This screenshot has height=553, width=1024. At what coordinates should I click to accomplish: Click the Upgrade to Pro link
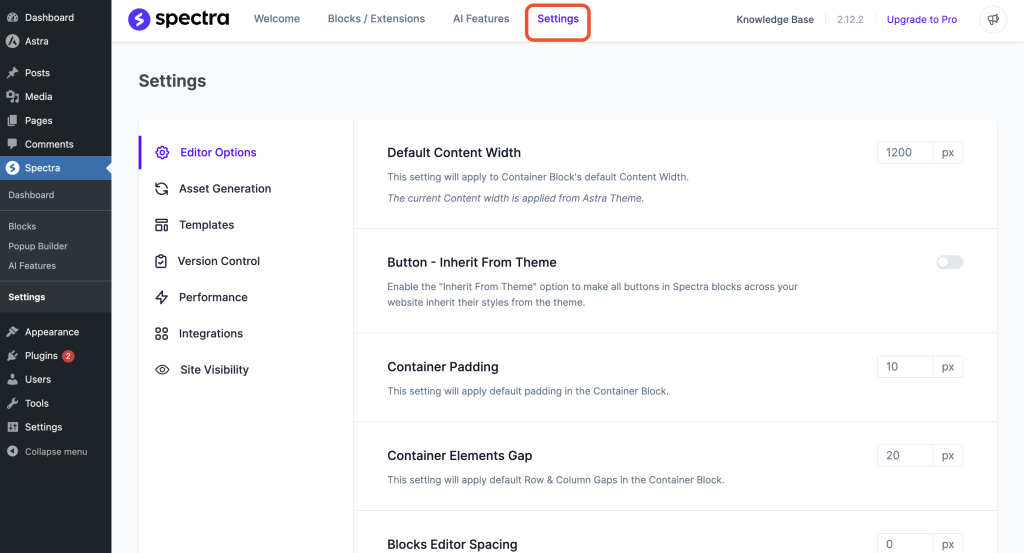tap(921, 20)
